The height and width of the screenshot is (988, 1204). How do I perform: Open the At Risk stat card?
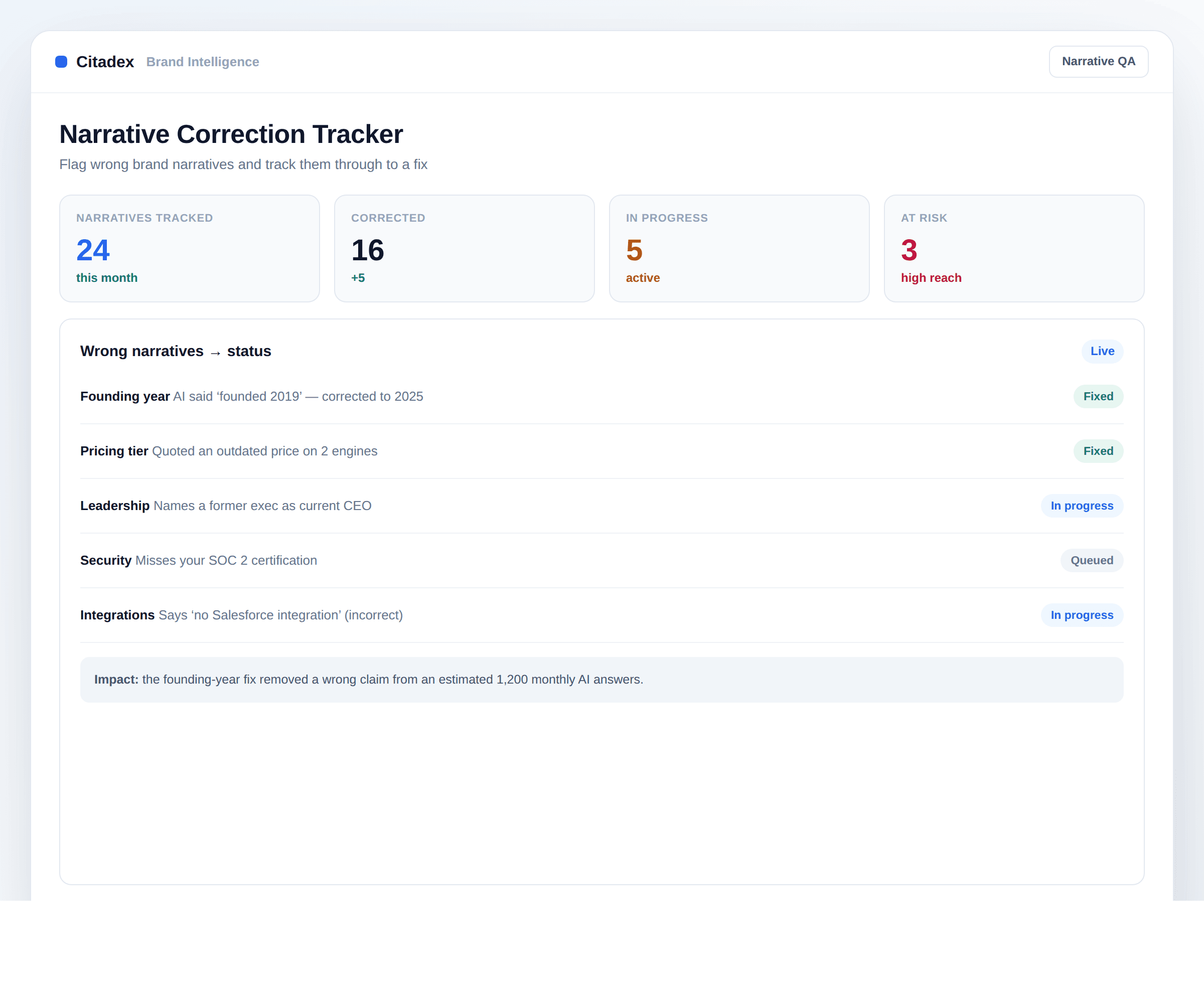point(1014,249)
